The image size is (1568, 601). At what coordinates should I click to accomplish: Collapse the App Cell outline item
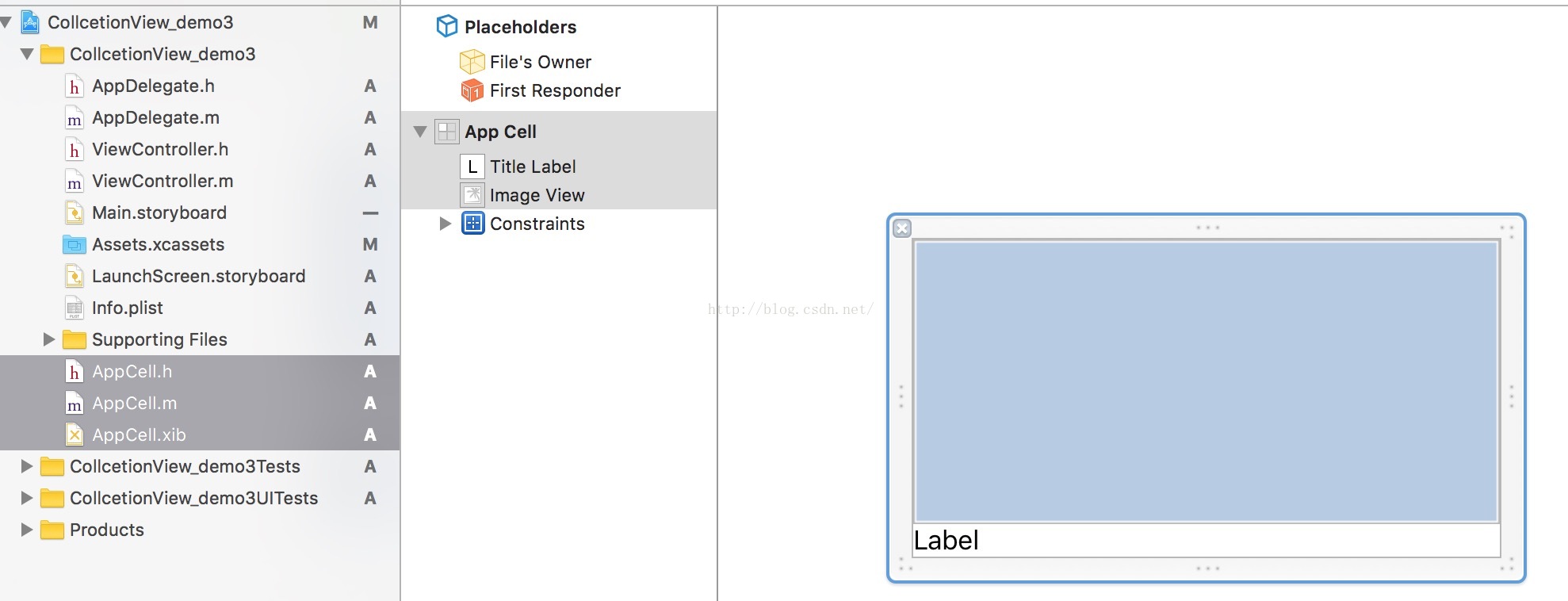pos(421,132)
